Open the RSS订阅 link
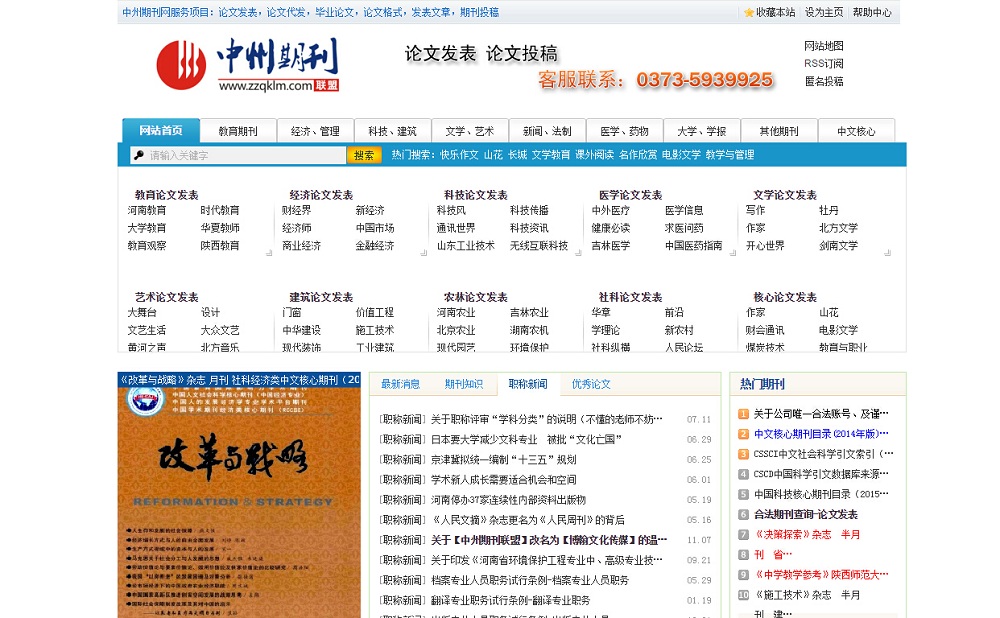1000x618 pixels. pos(824,64)
